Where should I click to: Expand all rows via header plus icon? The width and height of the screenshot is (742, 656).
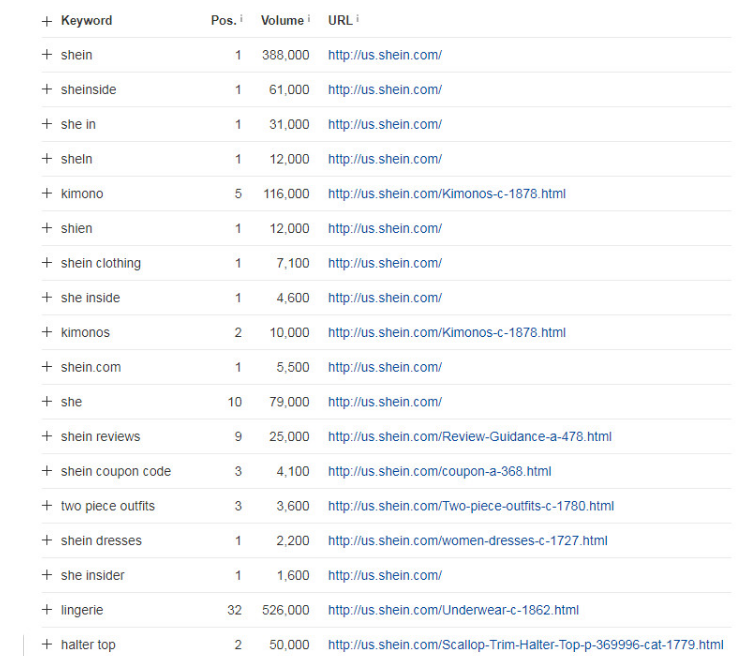pos(46,21)
